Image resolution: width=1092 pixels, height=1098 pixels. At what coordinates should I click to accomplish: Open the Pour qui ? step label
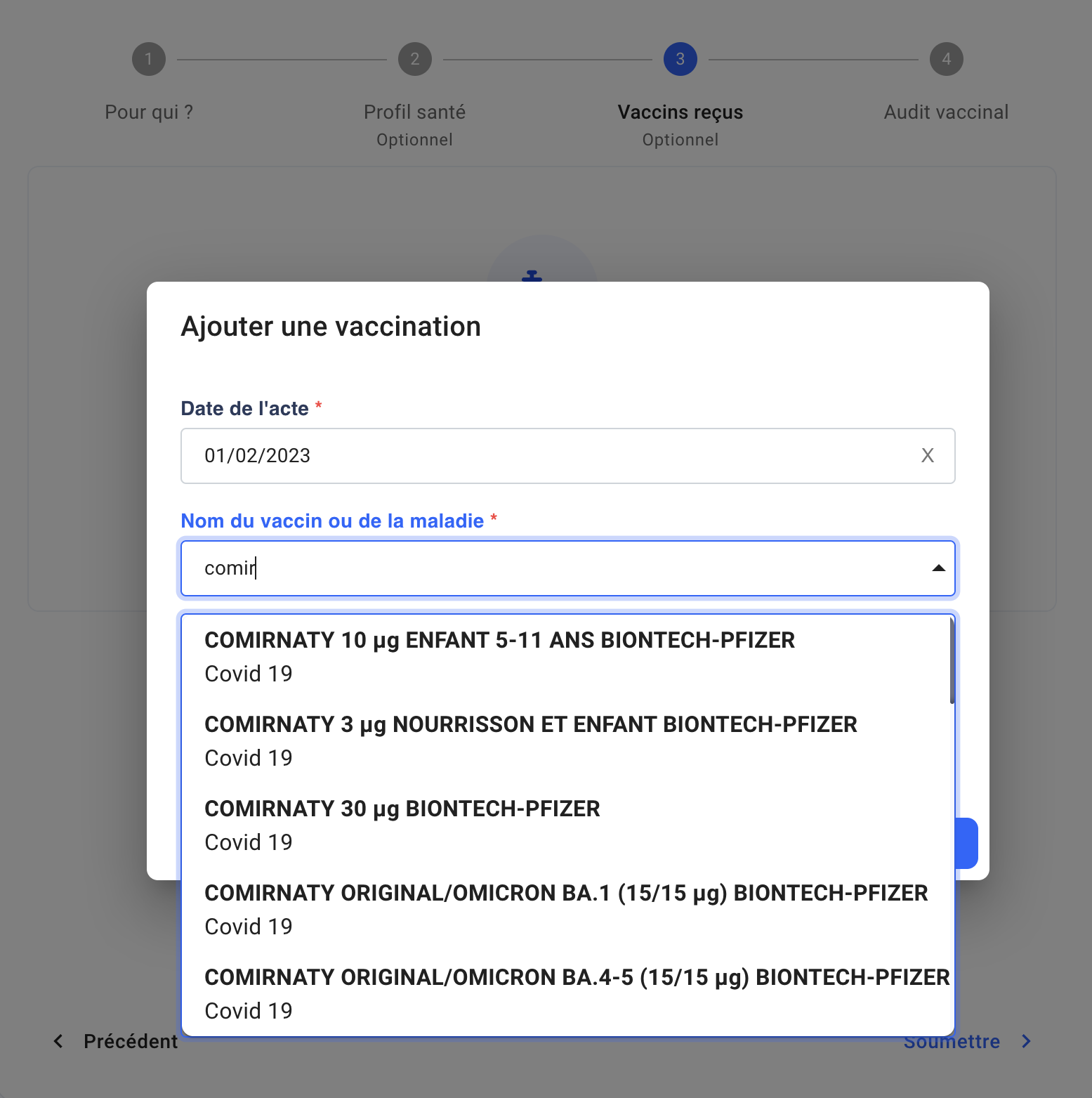point(149,112)
